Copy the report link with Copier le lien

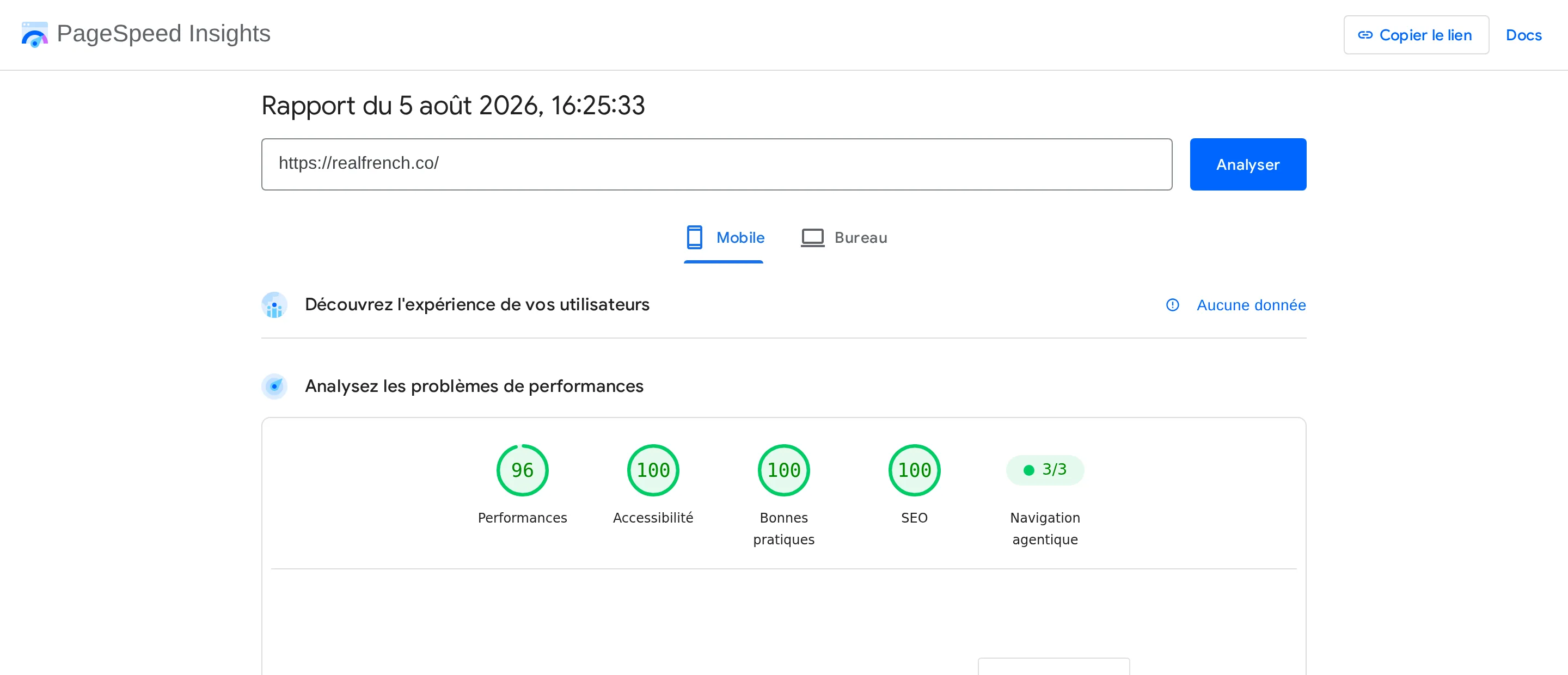point(1416,35)
